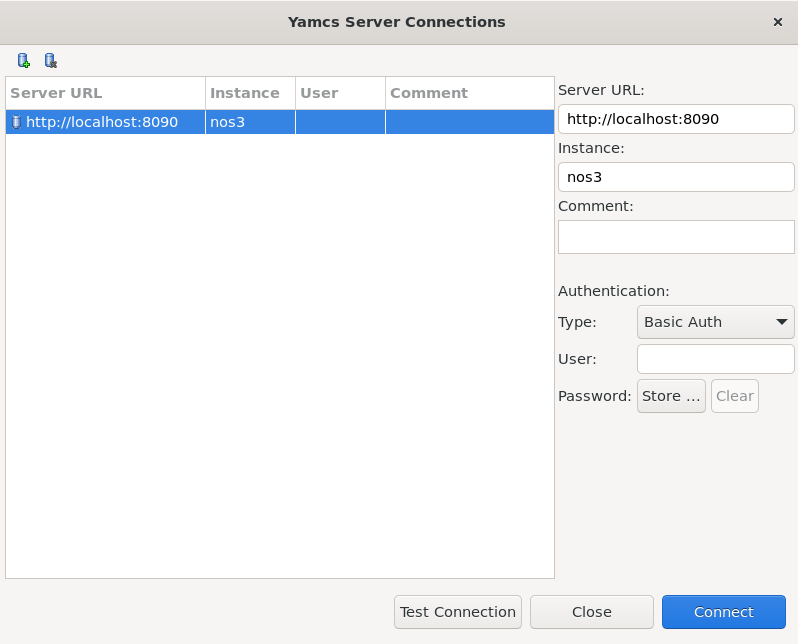Screen dimensions: 798x644
Task: Focus the Instance input field
Action: [x=676, y=177]
